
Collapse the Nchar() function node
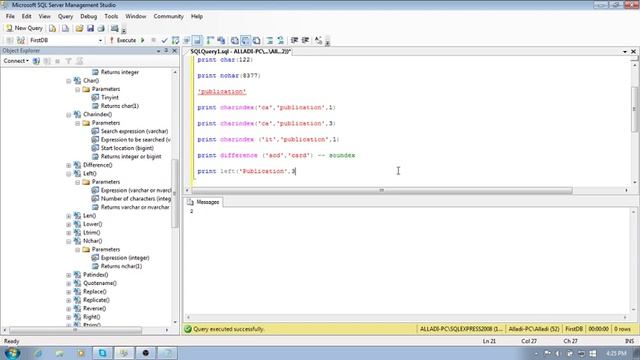point(69,241)
